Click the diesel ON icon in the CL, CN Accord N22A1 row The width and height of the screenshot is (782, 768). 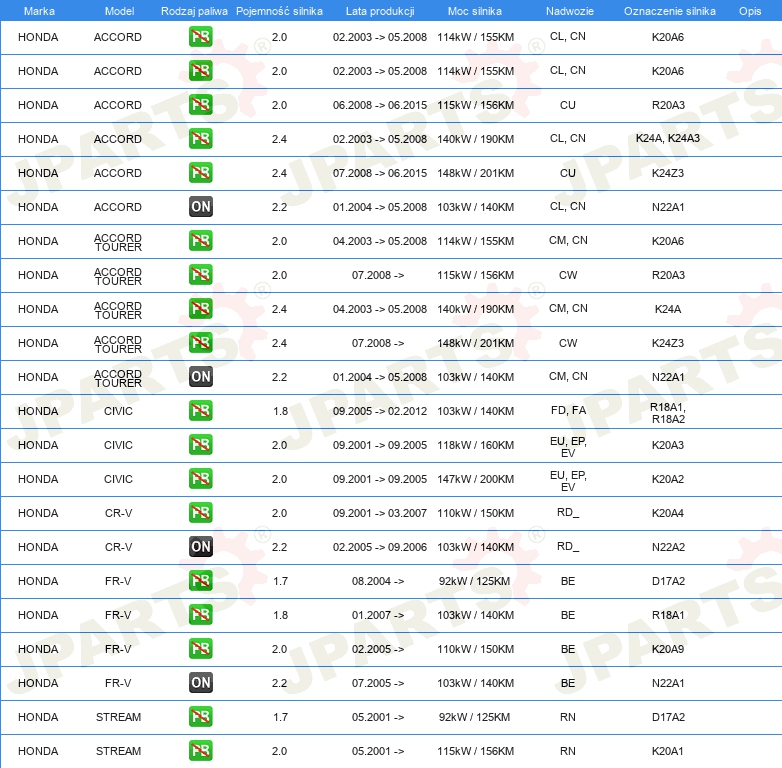(x=200, y=206)
